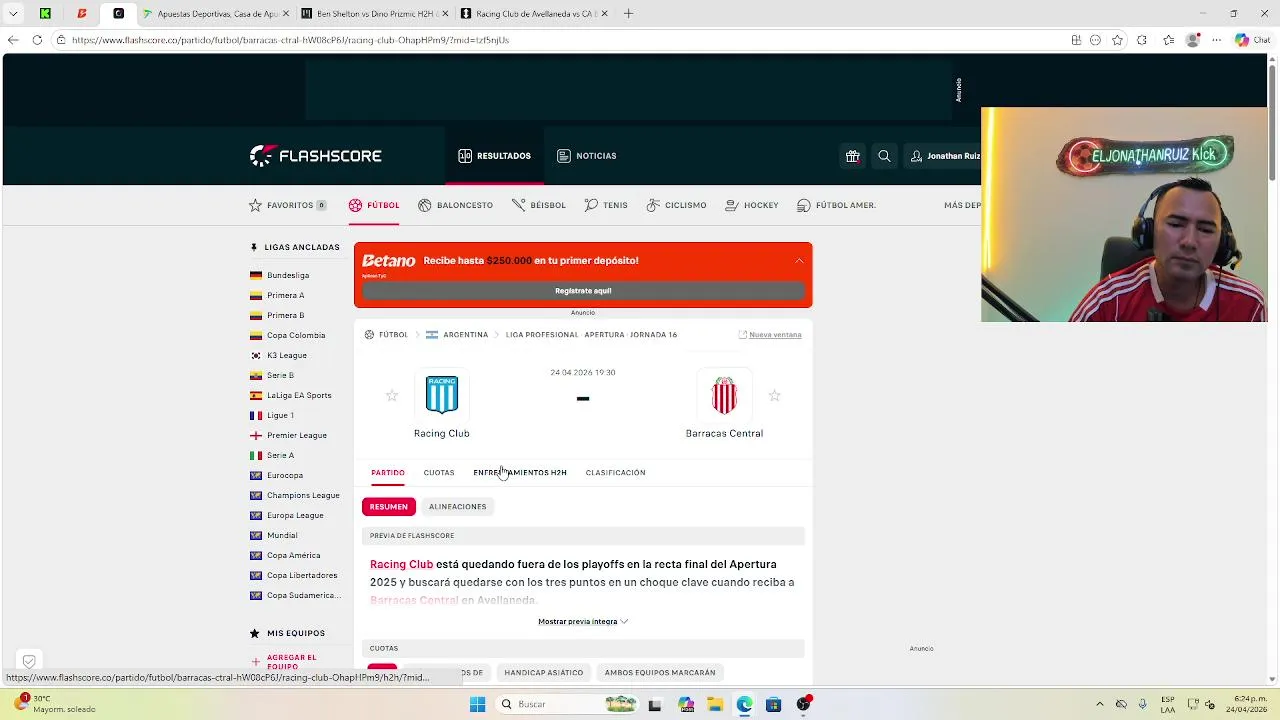The width and height of the screenshot is (1280, 720).
Task: Open File Explorer from taskbar
Action: (x=715, y=704)
